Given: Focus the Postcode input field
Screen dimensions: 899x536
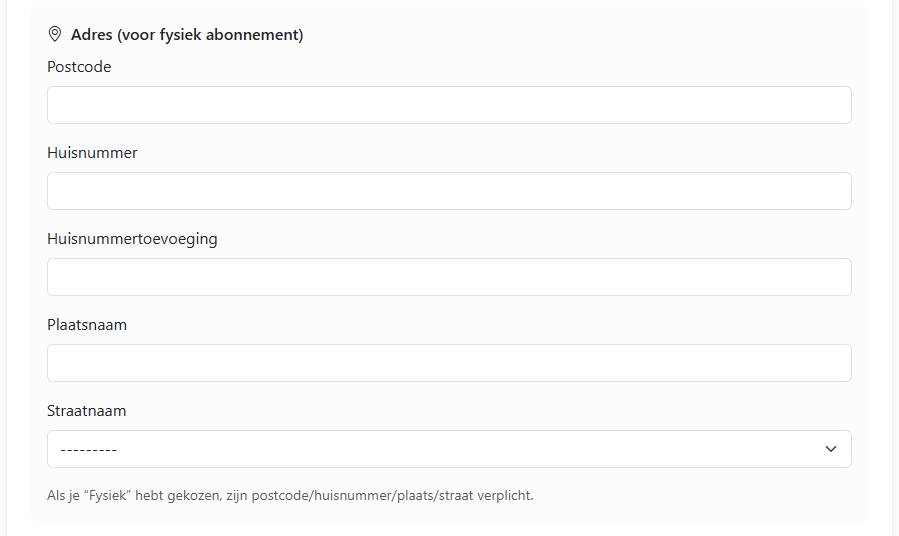Looking at the screenshot, I should tap(449, 105).
